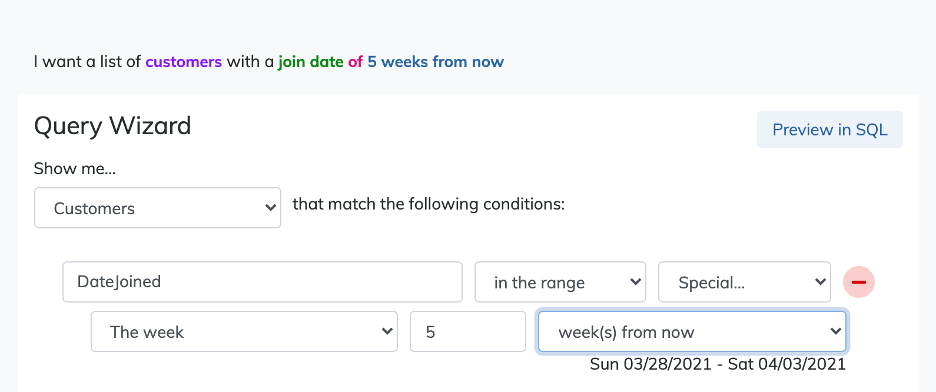Click the 'Query Wizard' heading
Viewport: 936px width, 392px height.
pos(112,126)
